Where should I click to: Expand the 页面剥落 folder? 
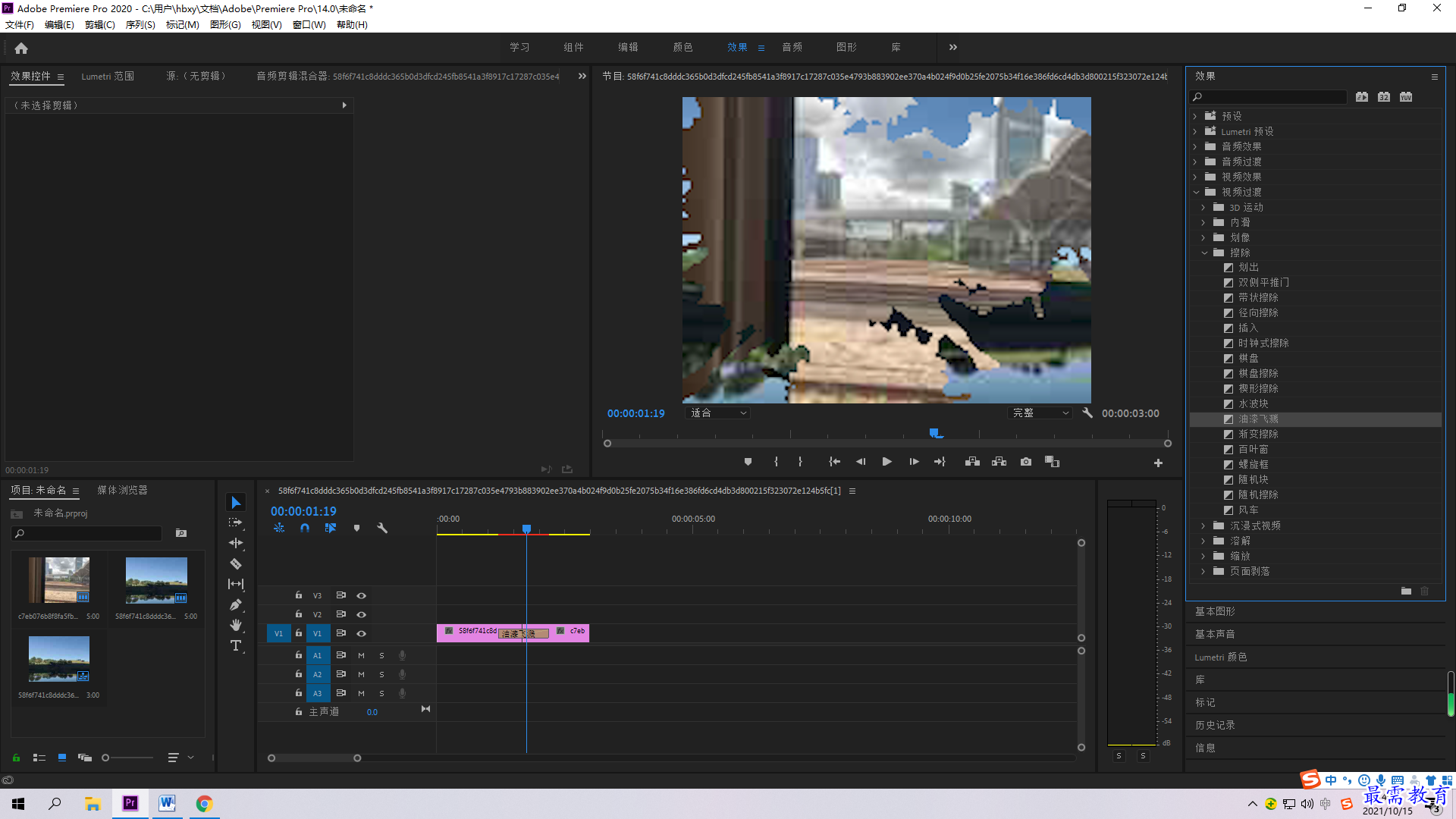point(1204,571)
